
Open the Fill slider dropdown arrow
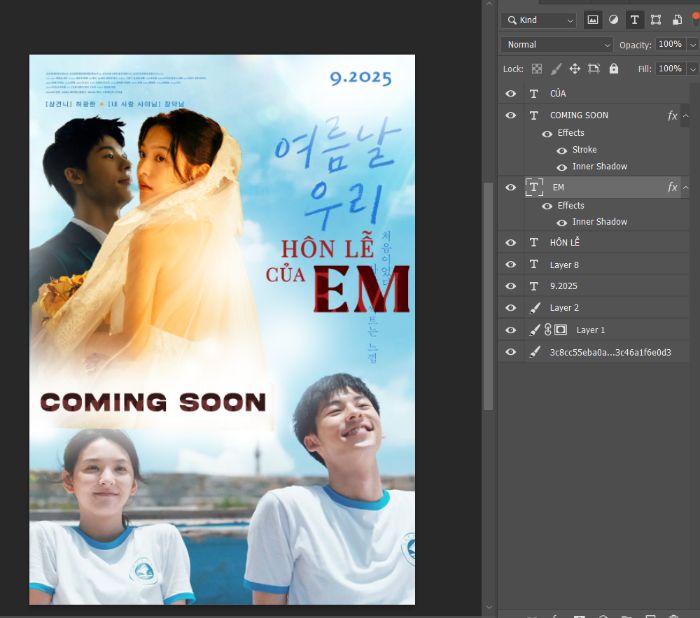692,69
